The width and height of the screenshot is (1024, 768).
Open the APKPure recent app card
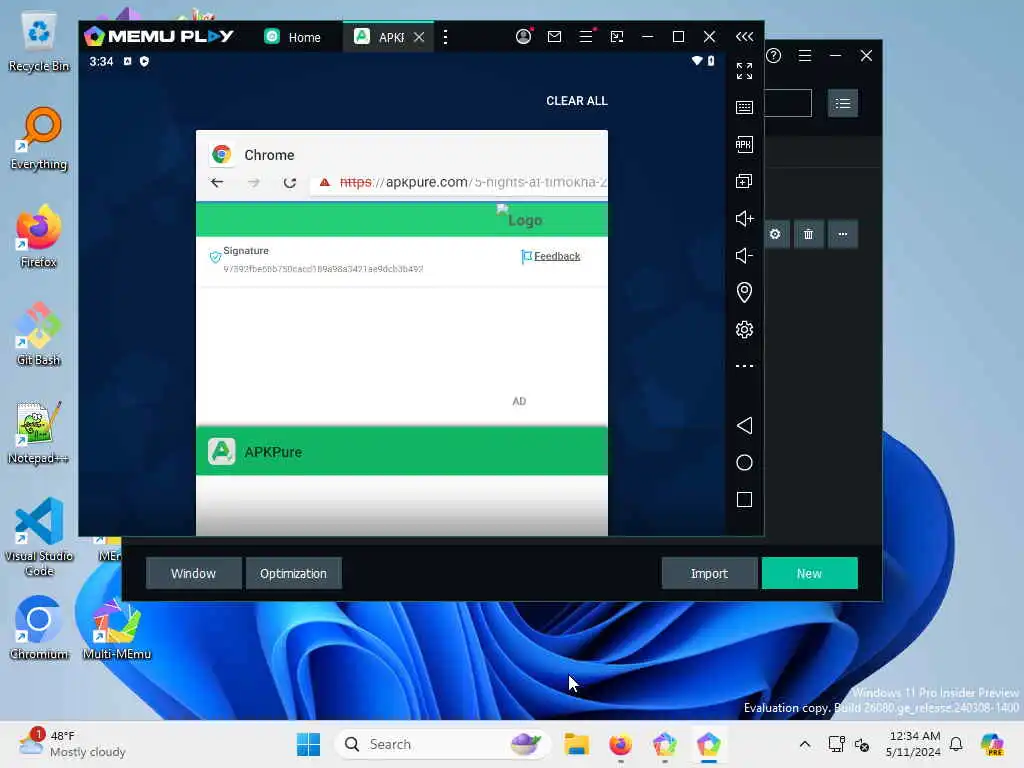(402, 451)
